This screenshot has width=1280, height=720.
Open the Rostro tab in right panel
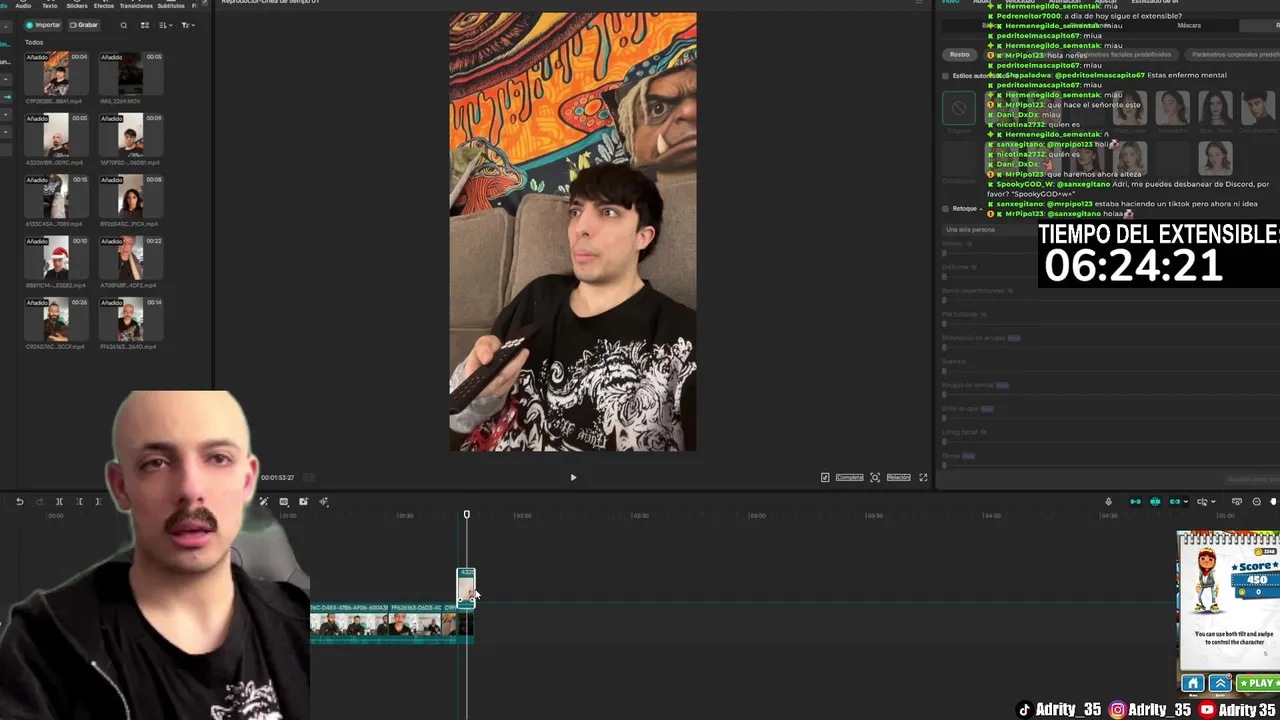click(960, 54)
